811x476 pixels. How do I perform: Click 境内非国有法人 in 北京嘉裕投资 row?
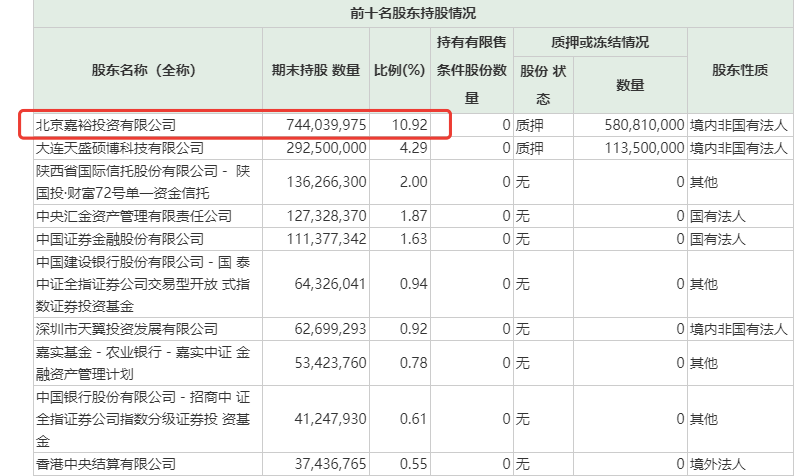(739, 125)
